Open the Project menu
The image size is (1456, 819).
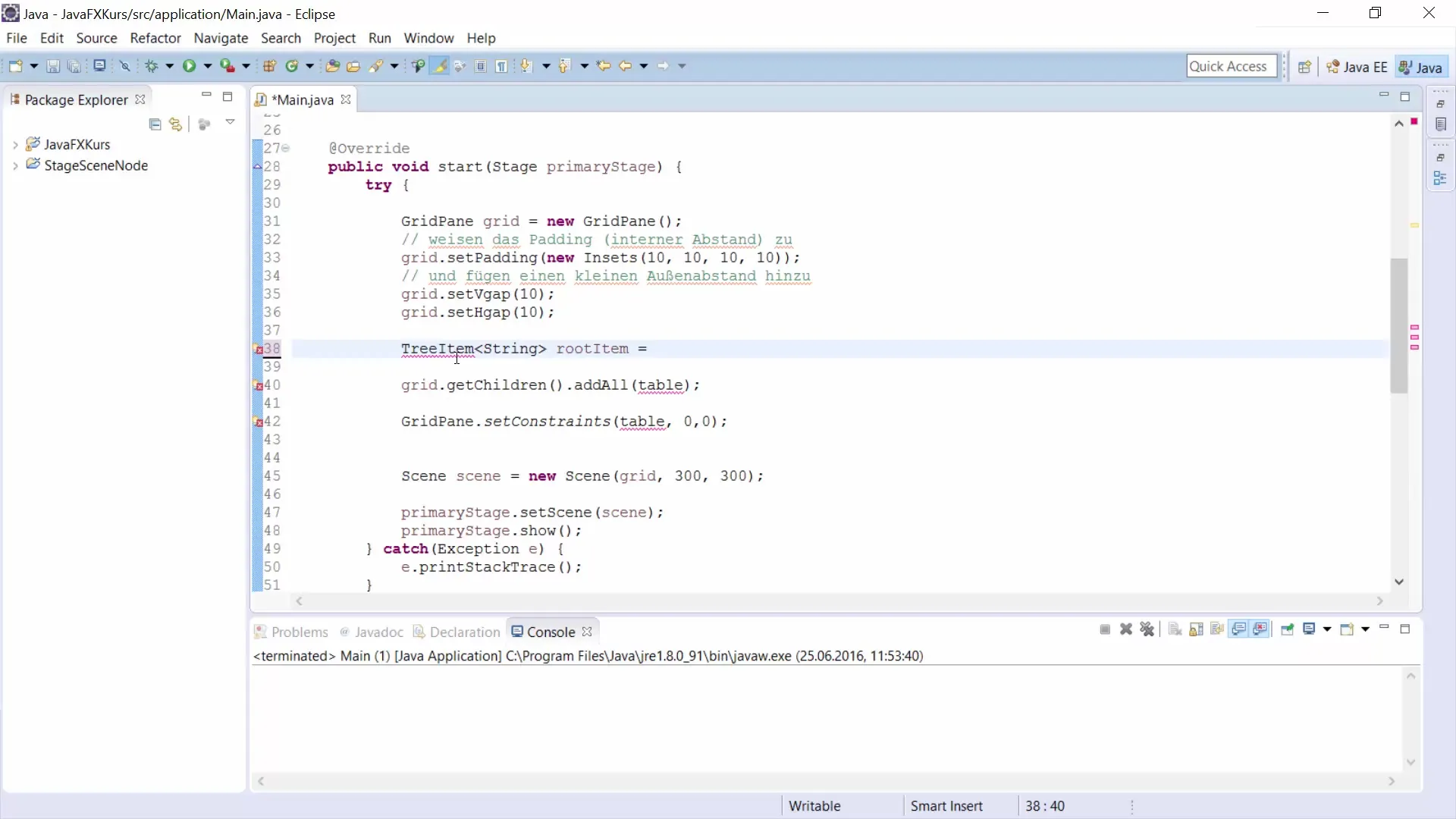(334, 38)
